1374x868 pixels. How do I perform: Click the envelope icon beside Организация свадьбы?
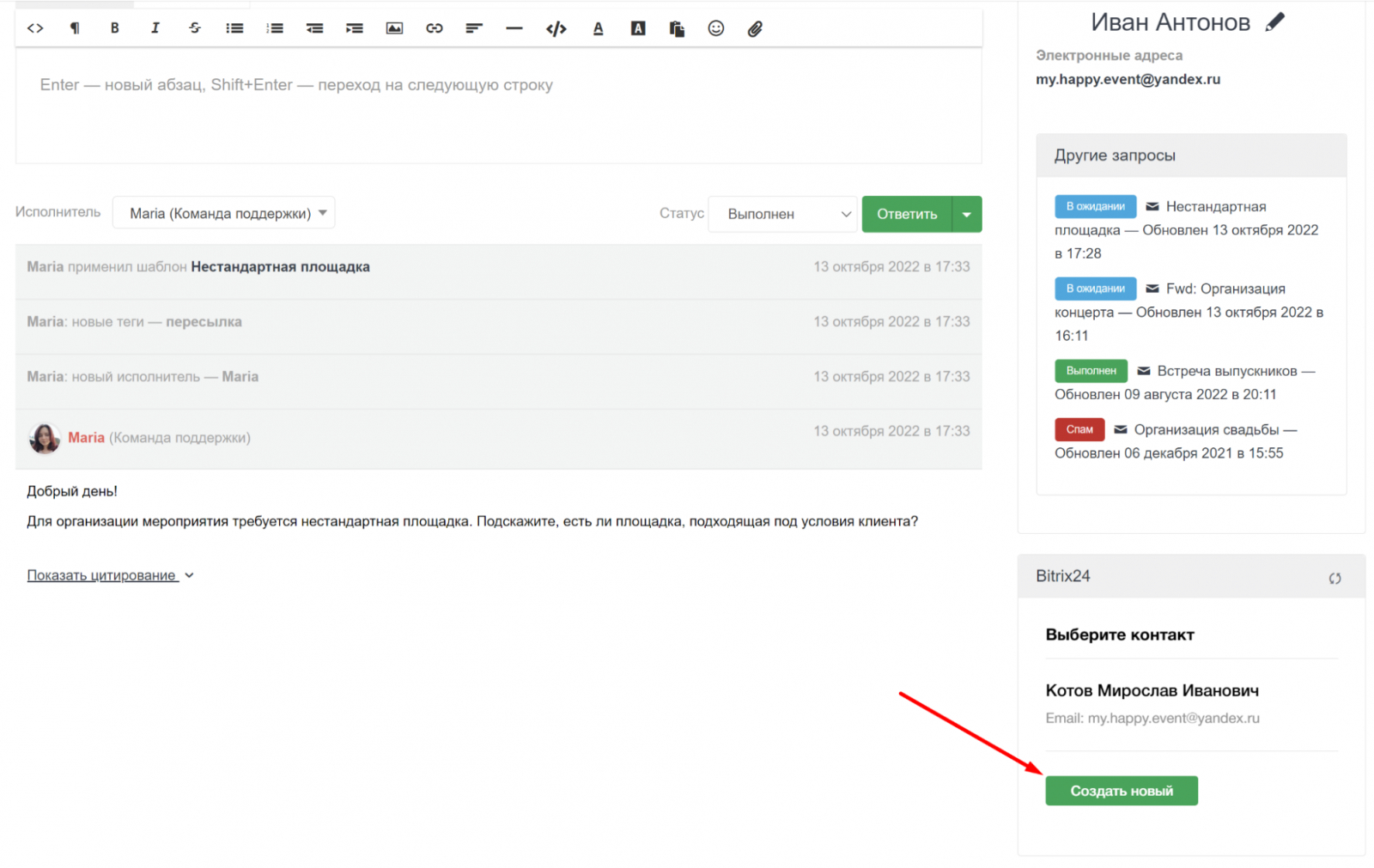1121,429
